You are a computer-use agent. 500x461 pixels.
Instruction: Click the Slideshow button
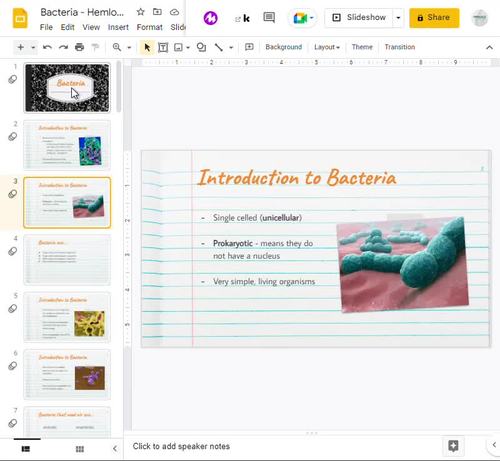click(359, 18)
